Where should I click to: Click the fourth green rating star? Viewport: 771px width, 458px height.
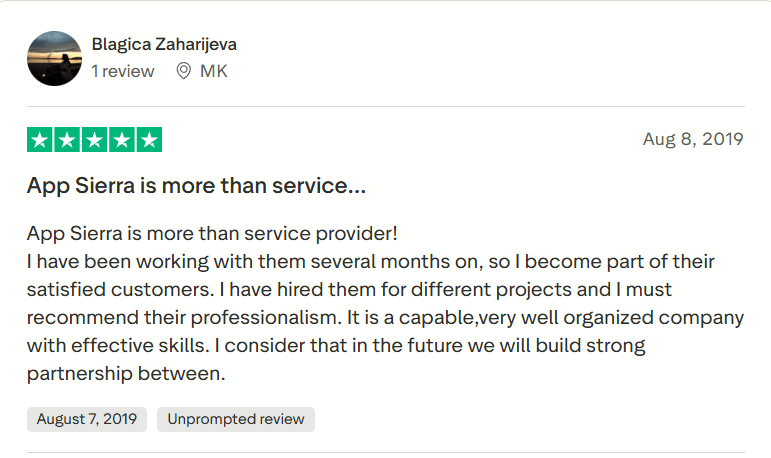[x=121, y=140]
